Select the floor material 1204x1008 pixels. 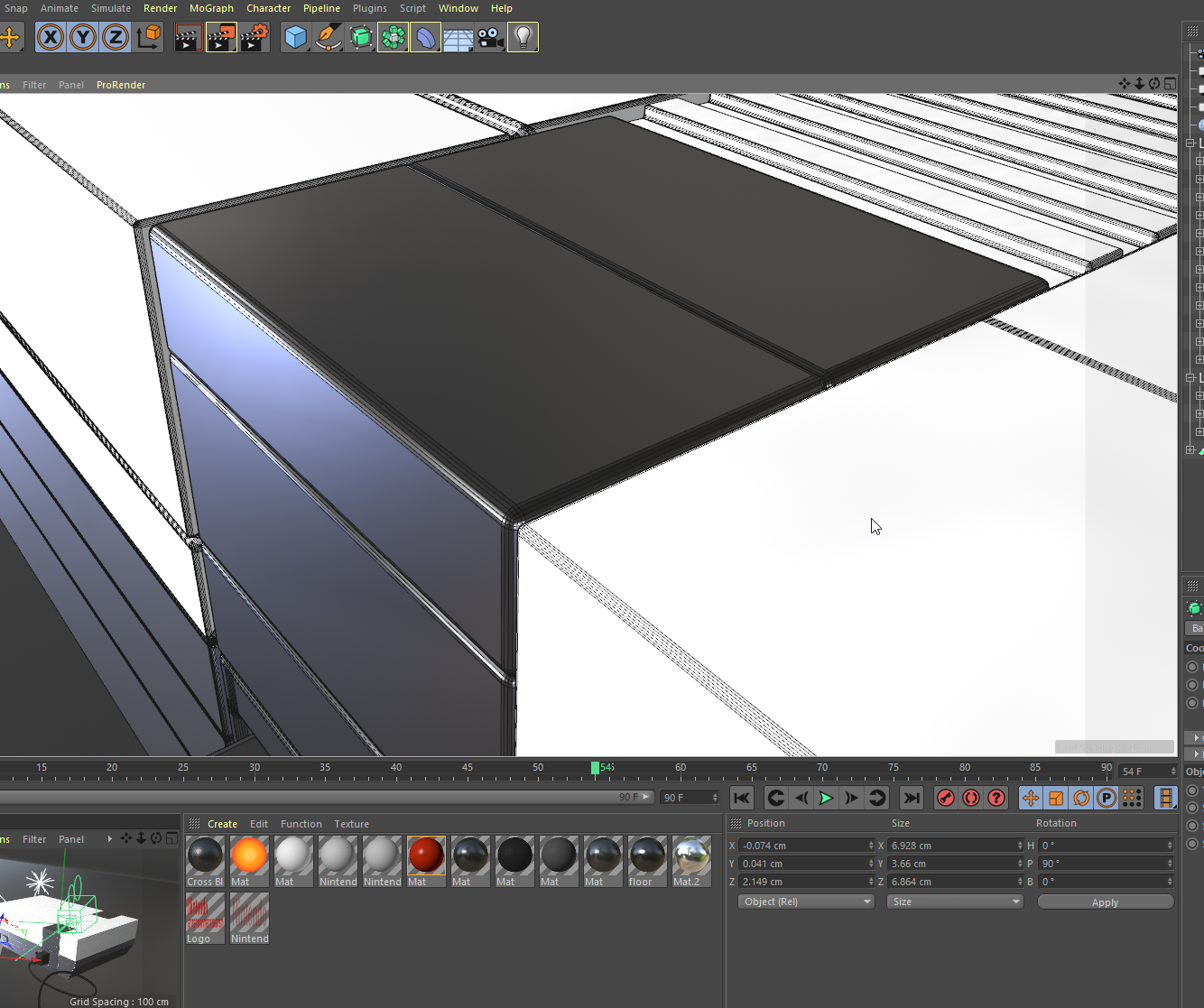[x=647, y=861]
